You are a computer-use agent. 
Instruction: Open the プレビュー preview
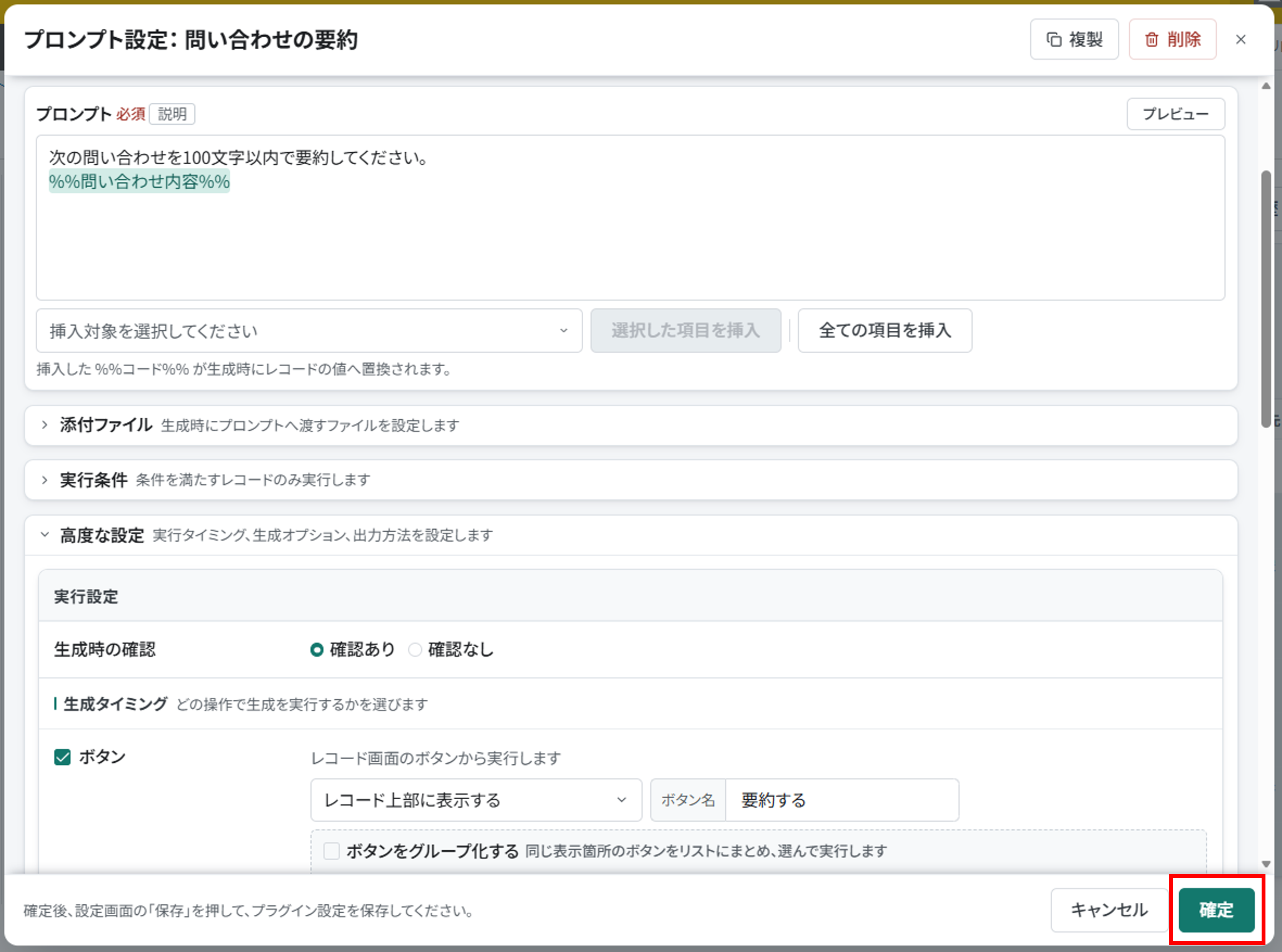(x=1175, y=113)
